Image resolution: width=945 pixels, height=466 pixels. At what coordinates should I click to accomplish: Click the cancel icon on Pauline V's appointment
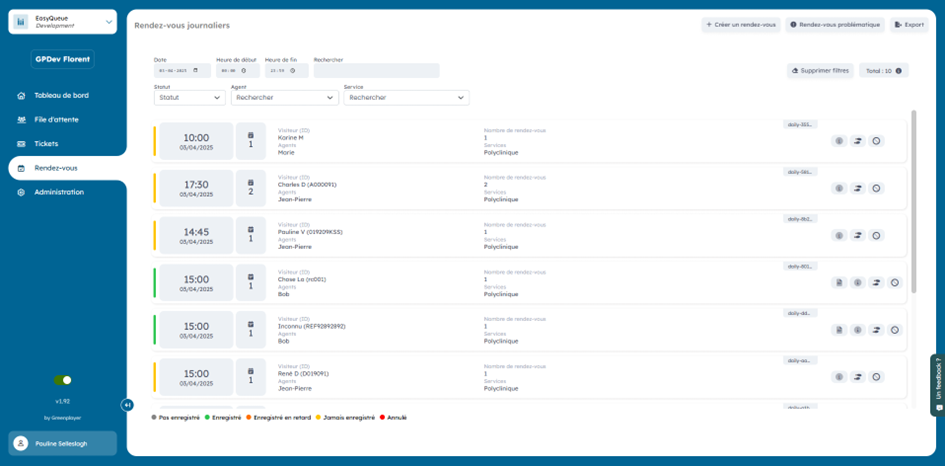[877, 236]
